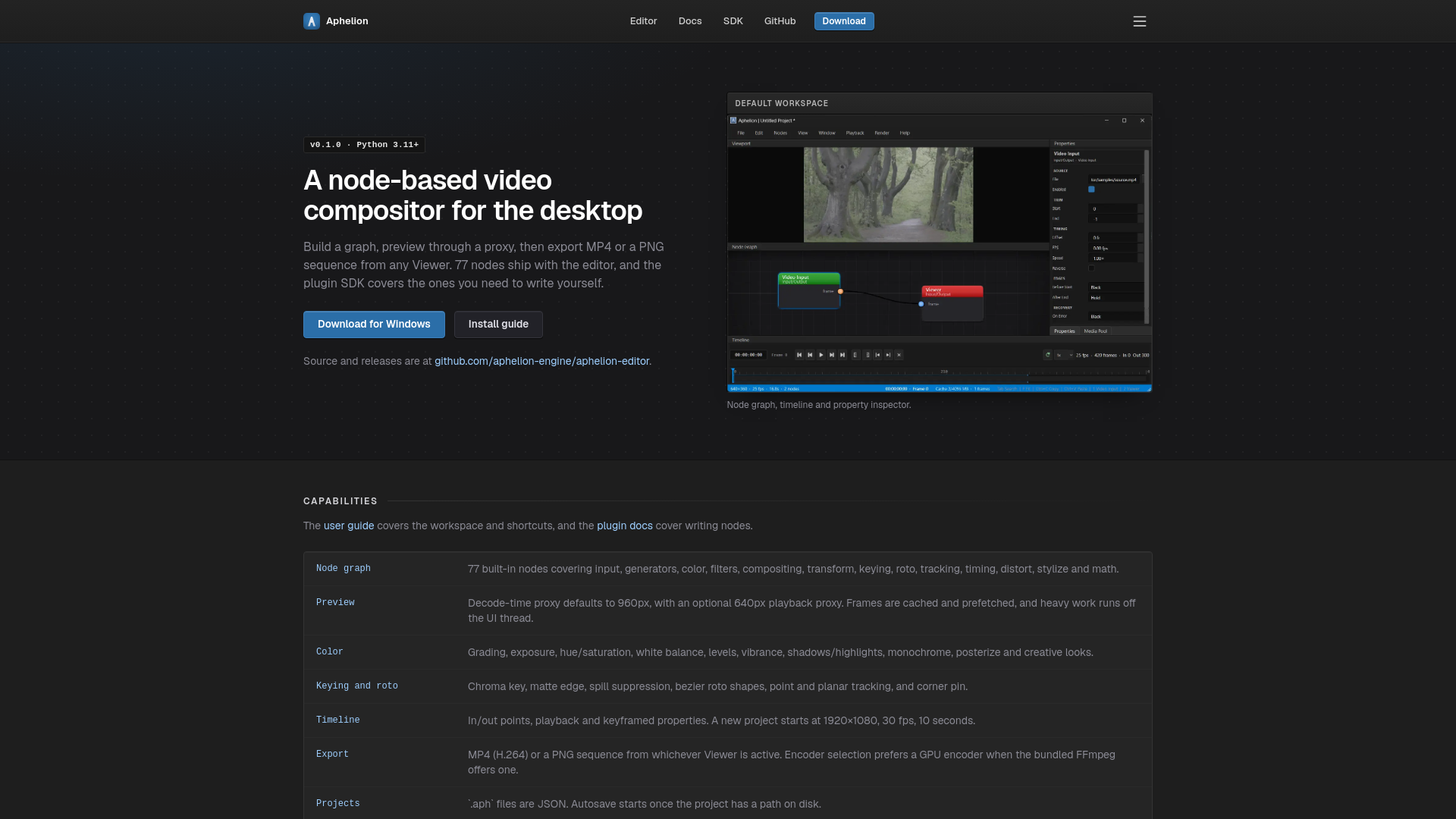Jump to first frame in Timeline transport

click(x=799, y=355)
